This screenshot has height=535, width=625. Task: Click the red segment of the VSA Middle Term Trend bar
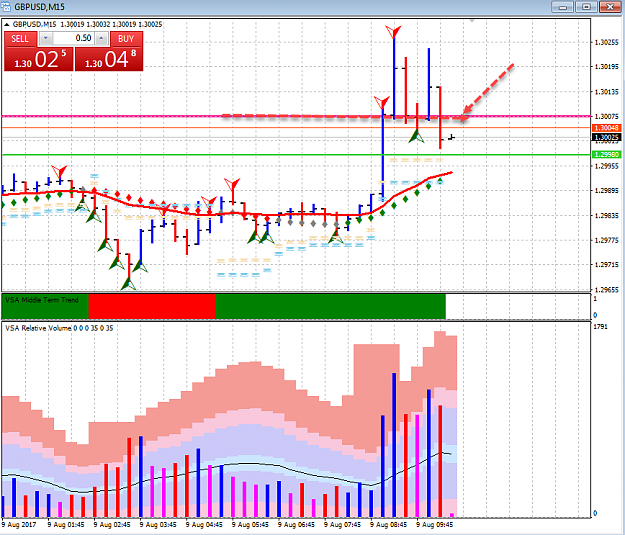[x=152, y=306]
